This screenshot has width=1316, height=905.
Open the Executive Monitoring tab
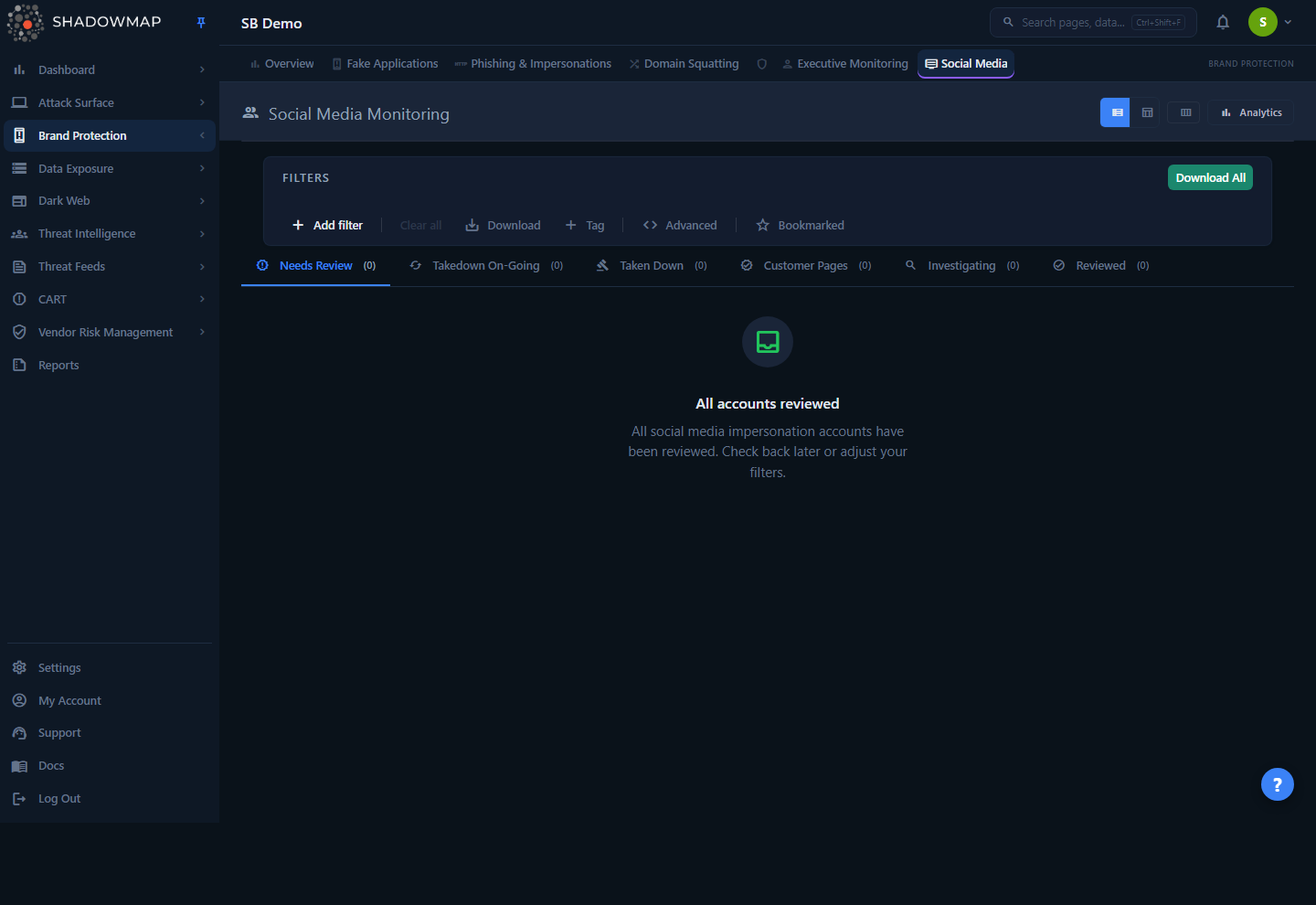pyautogui.click(x=845, y=64)
